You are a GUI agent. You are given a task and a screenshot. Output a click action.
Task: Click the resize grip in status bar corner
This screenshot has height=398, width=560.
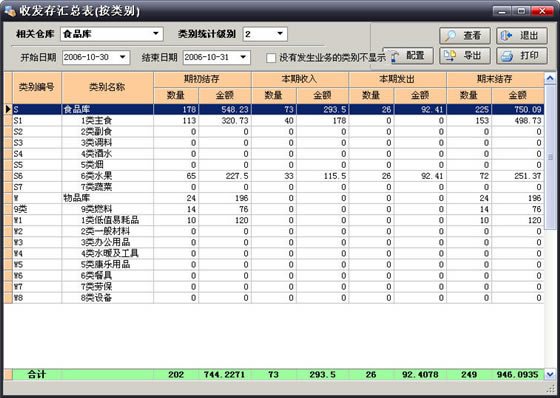550,389
